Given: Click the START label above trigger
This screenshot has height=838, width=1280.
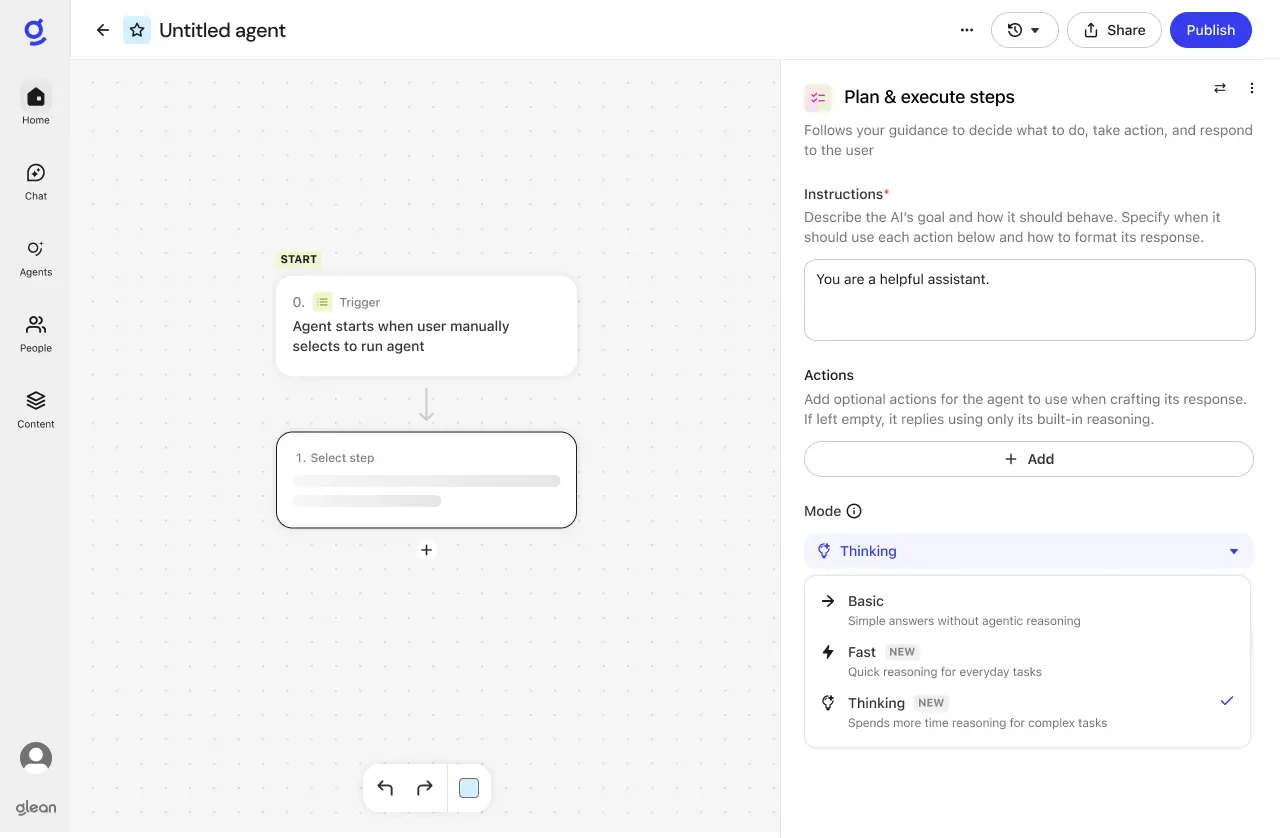Looking at the screenshot, I should (298, 259).
